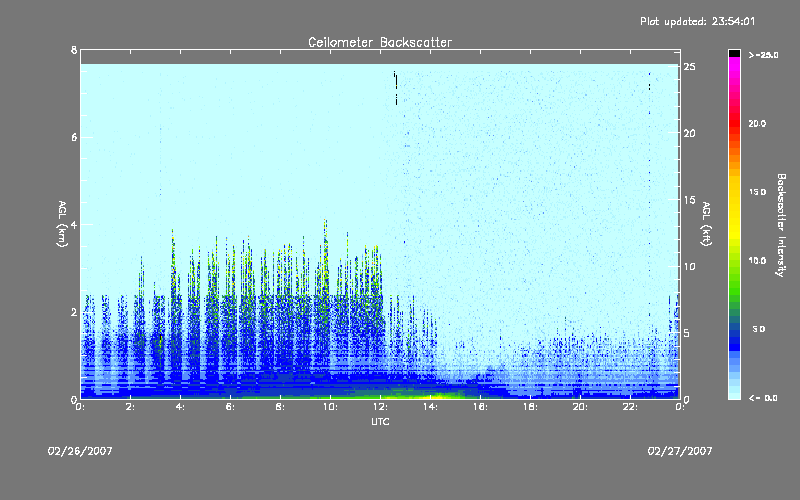Click the '5.0' colorbar label

coord(759,329)
